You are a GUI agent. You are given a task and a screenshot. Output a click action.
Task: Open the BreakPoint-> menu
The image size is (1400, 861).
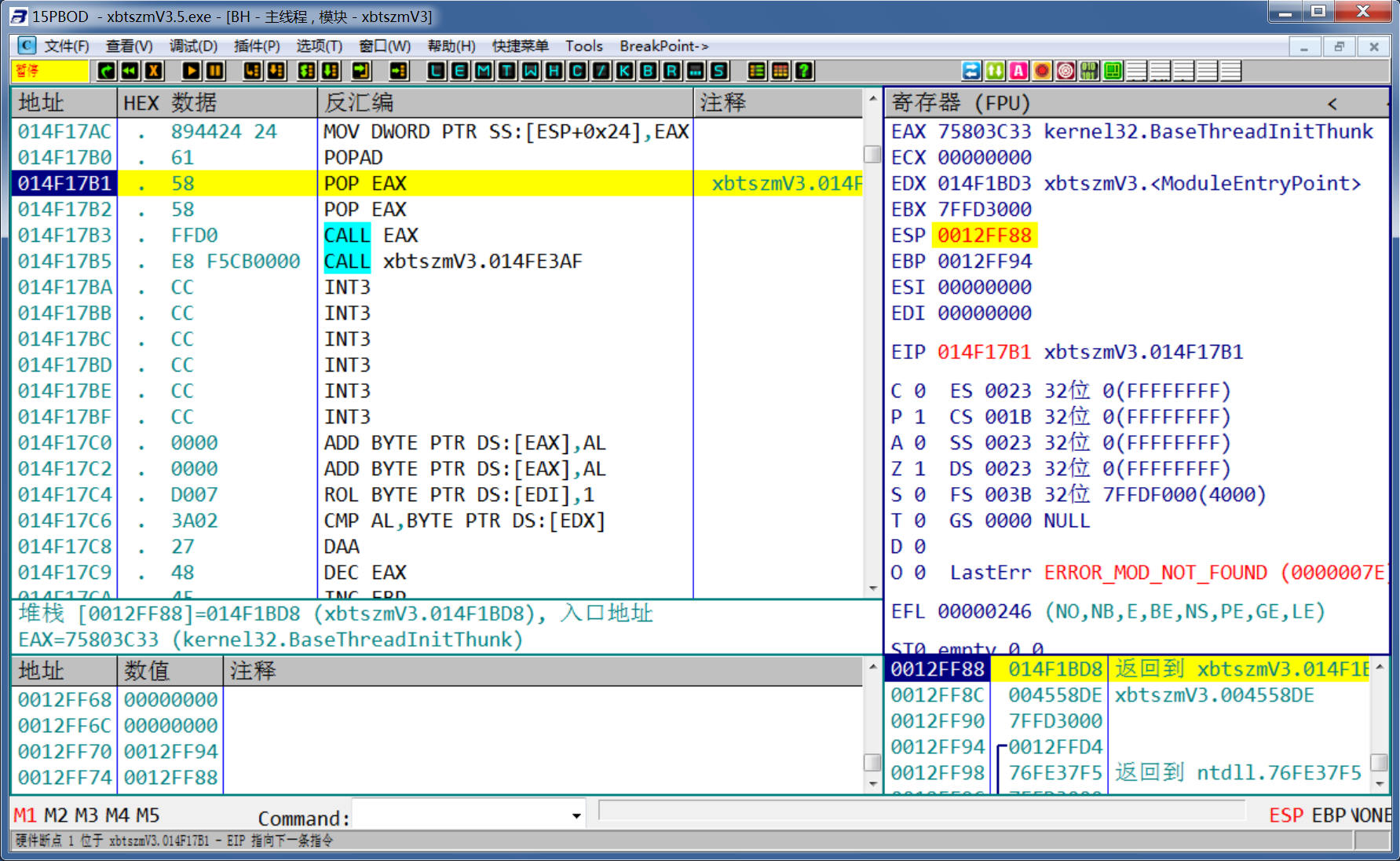tap(663, 46)
